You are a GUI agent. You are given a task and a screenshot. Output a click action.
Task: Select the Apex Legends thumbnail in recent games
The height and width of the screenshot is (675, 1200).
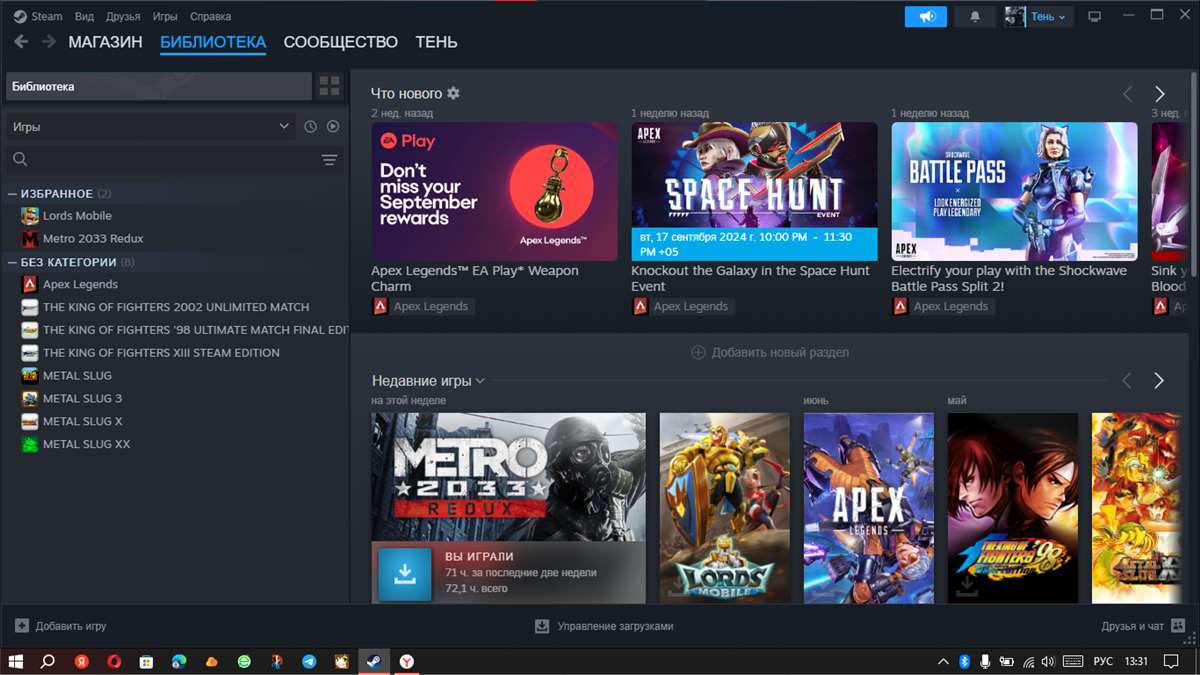(868, 508)
